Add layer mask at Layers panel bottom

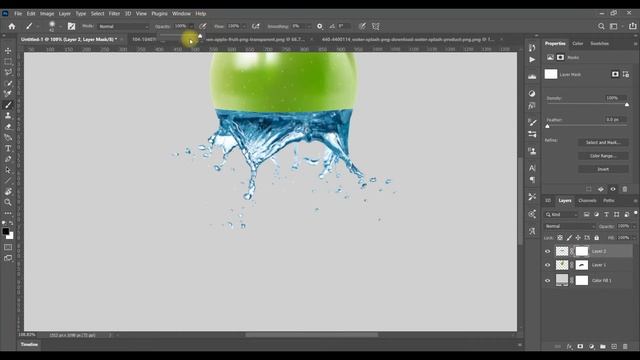[580, 347]
